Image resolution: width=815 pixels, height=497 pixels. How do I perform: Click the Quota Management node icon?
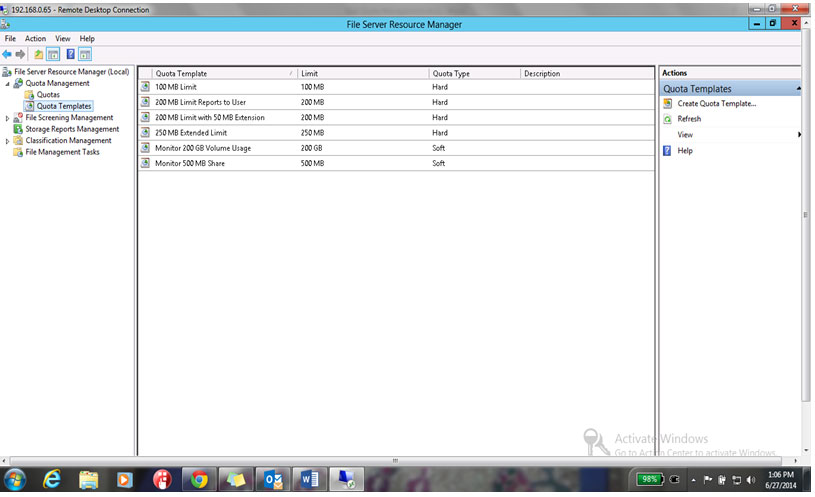18,83
